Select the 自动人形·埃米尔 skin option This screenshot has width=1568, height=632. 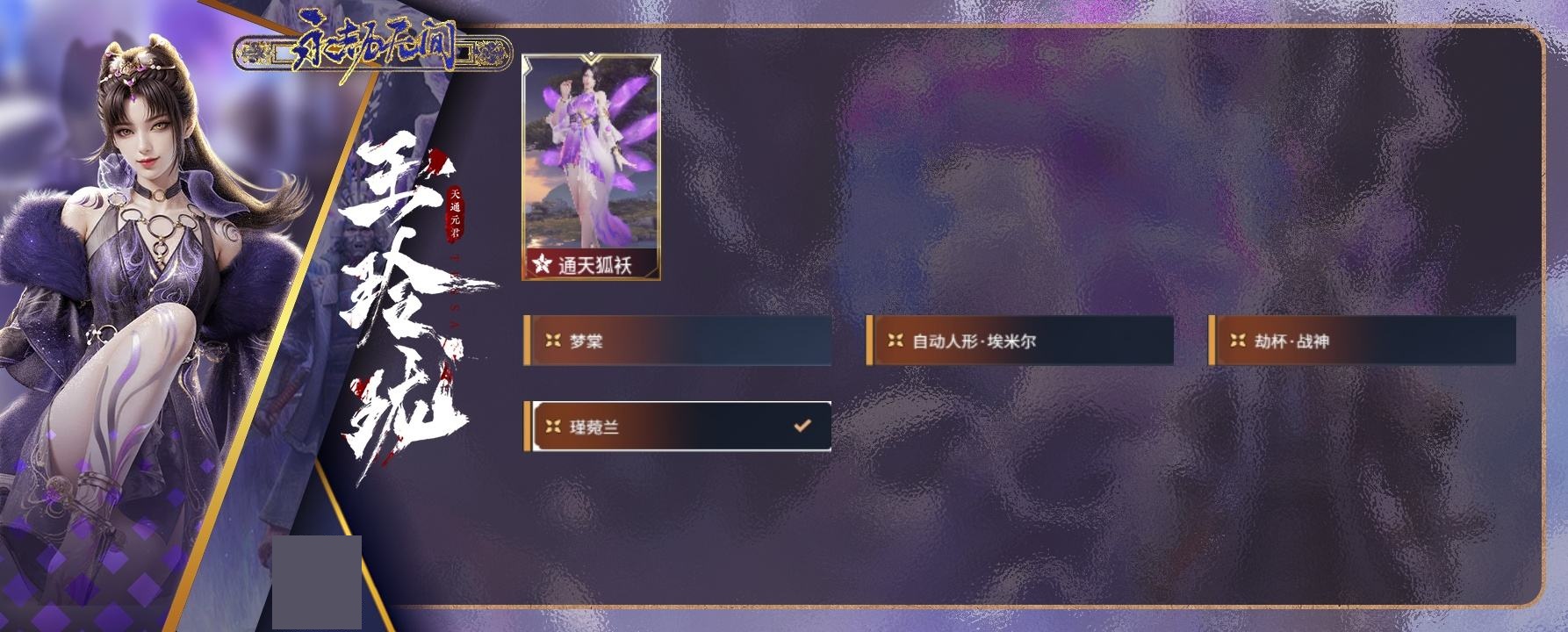(x=1019, y=341)
